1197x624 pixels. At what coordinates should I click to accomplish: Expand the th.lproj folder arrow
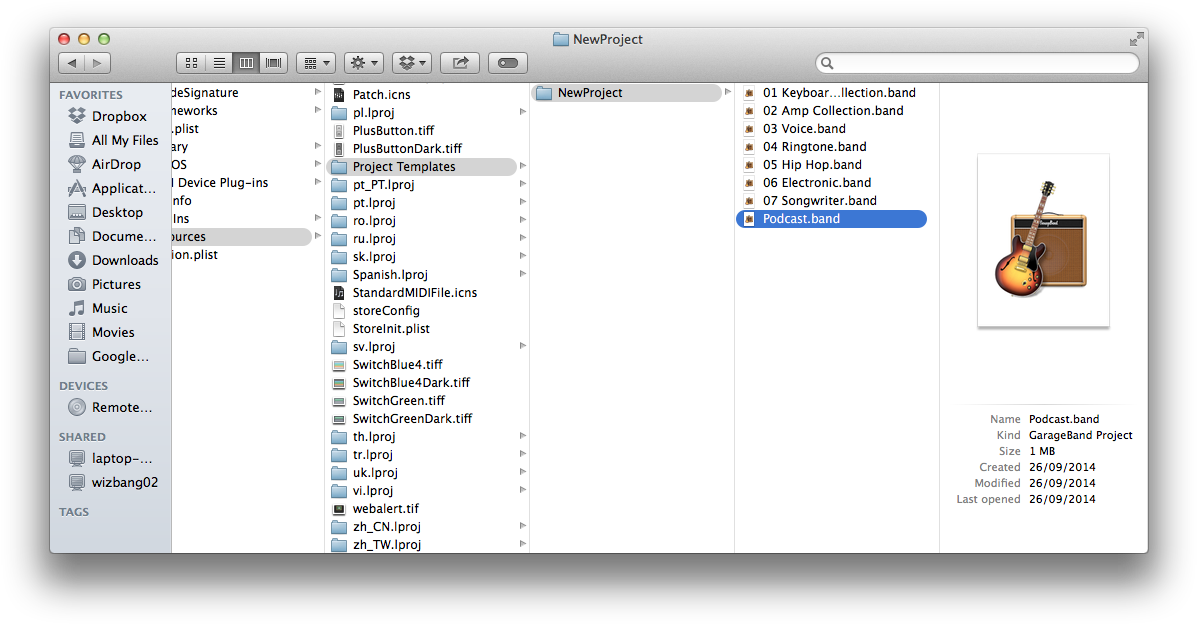point(523,436)
